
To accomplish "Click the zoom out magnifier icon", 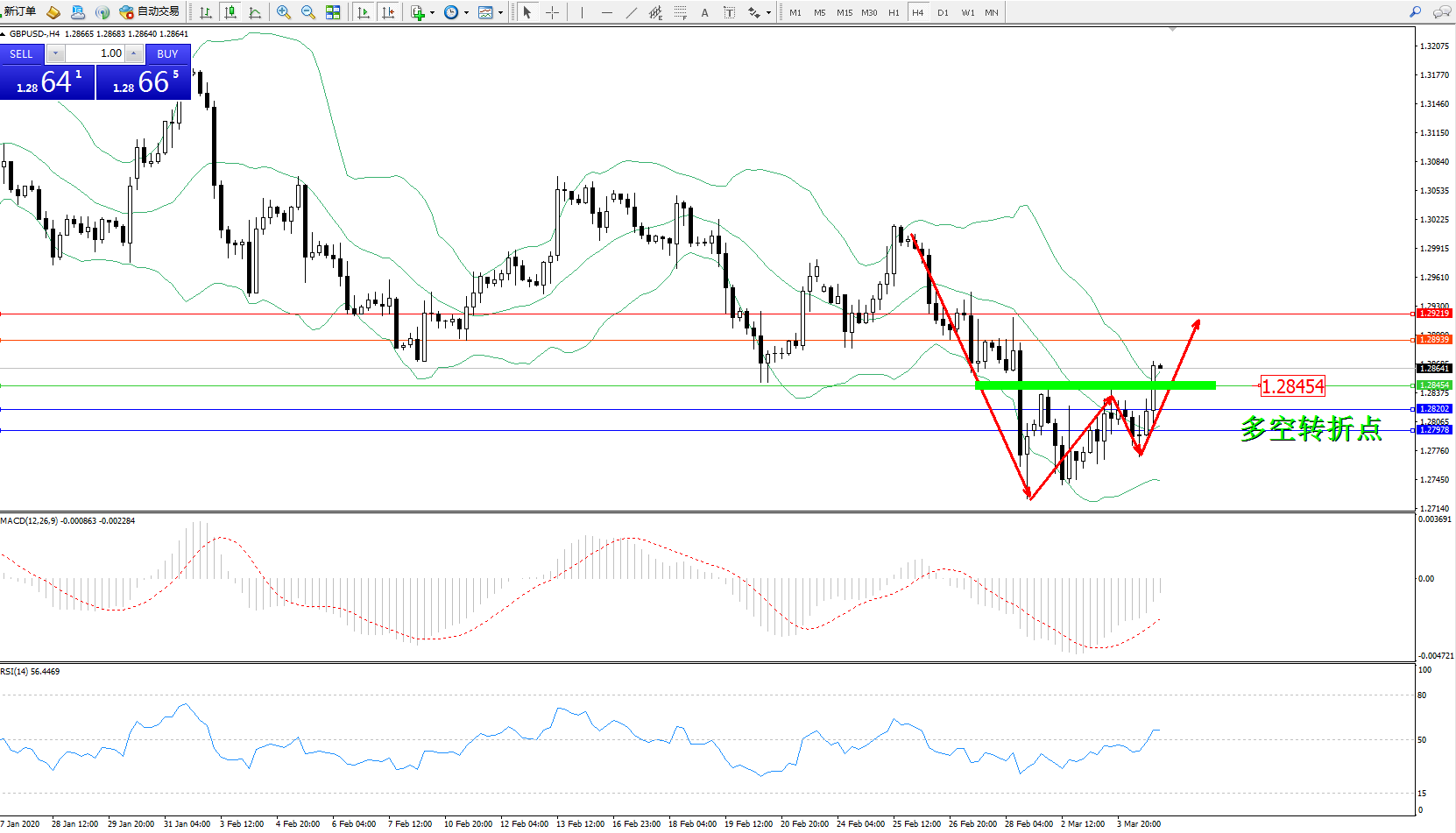I will tap(308, 12).
